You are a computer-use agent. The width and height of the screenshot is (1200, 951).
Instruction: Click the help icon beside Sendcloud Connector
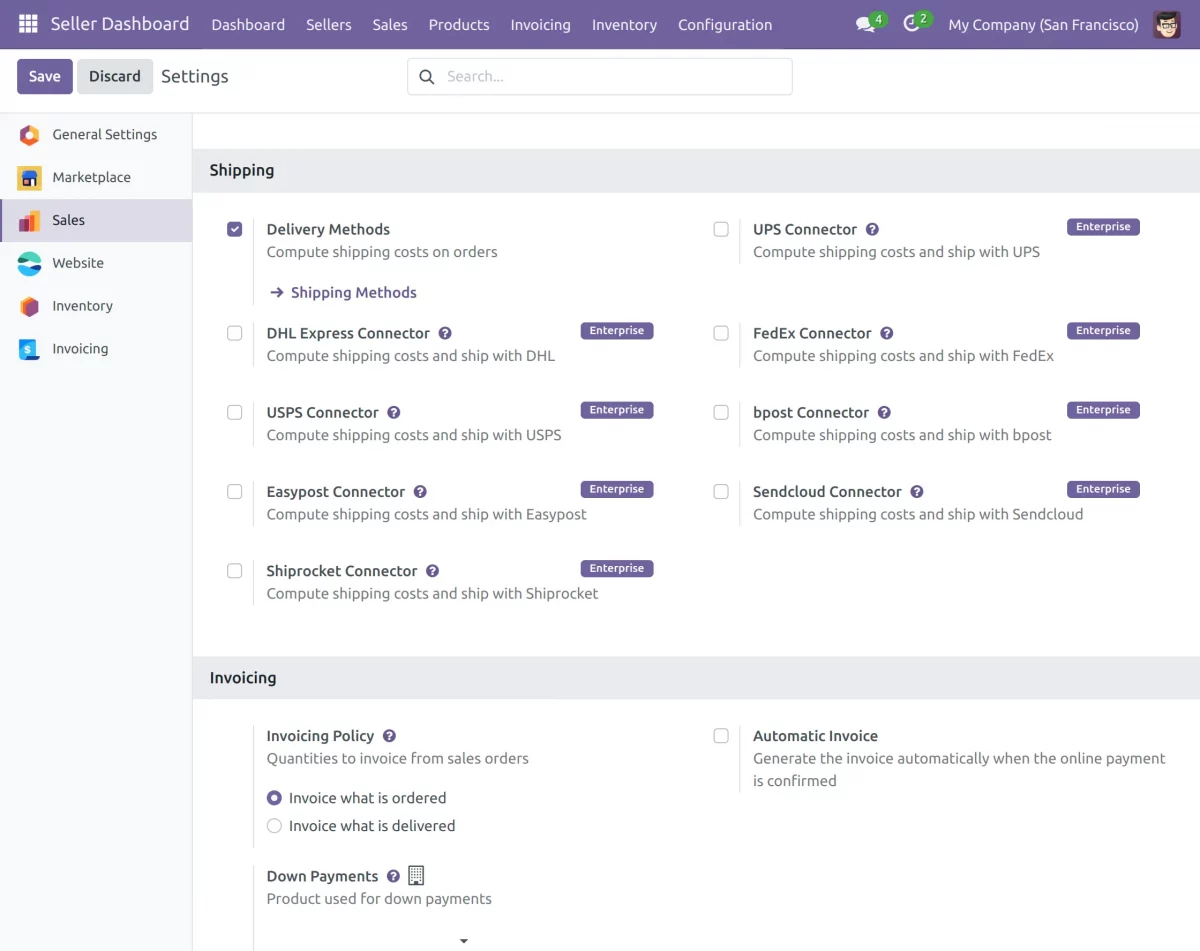point(916,492)
